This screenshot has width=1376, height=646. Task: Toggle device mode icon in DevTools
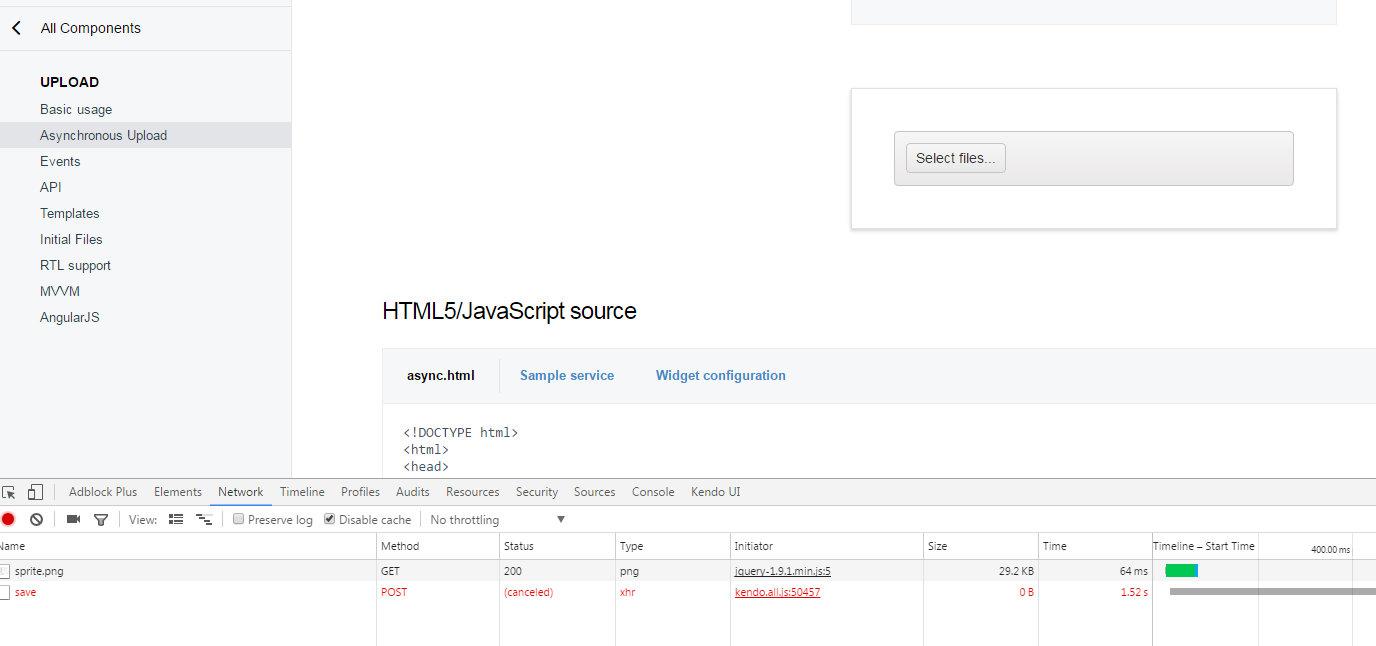point(35,492)
